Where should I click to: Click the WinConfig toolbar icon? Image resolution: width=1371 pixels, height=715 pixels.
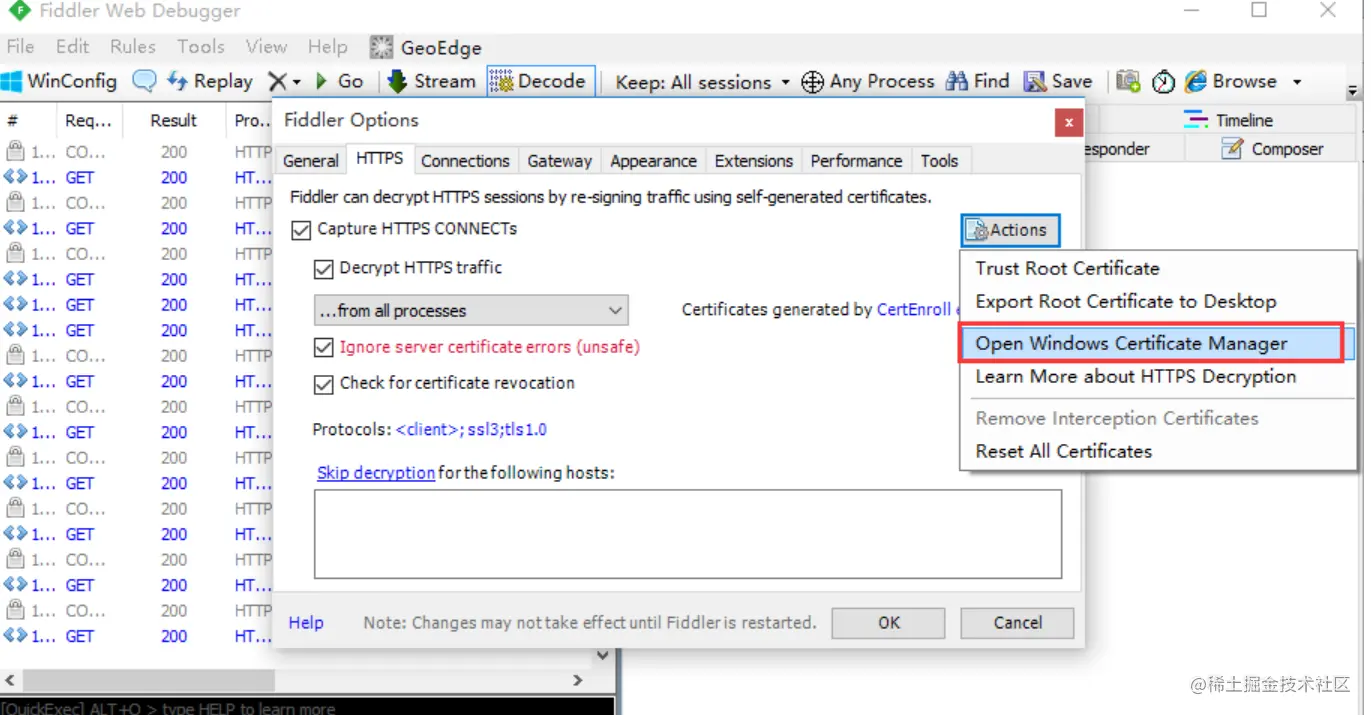tap(13, 81)
